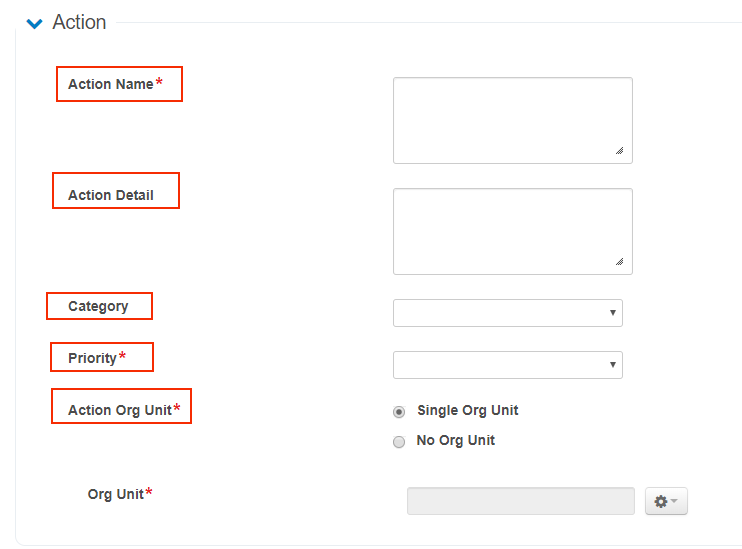The height and width of the screenshot is (549, 742).
Task: Click the greyed-out Org Unit field
Action: click(x=520, y=501)
